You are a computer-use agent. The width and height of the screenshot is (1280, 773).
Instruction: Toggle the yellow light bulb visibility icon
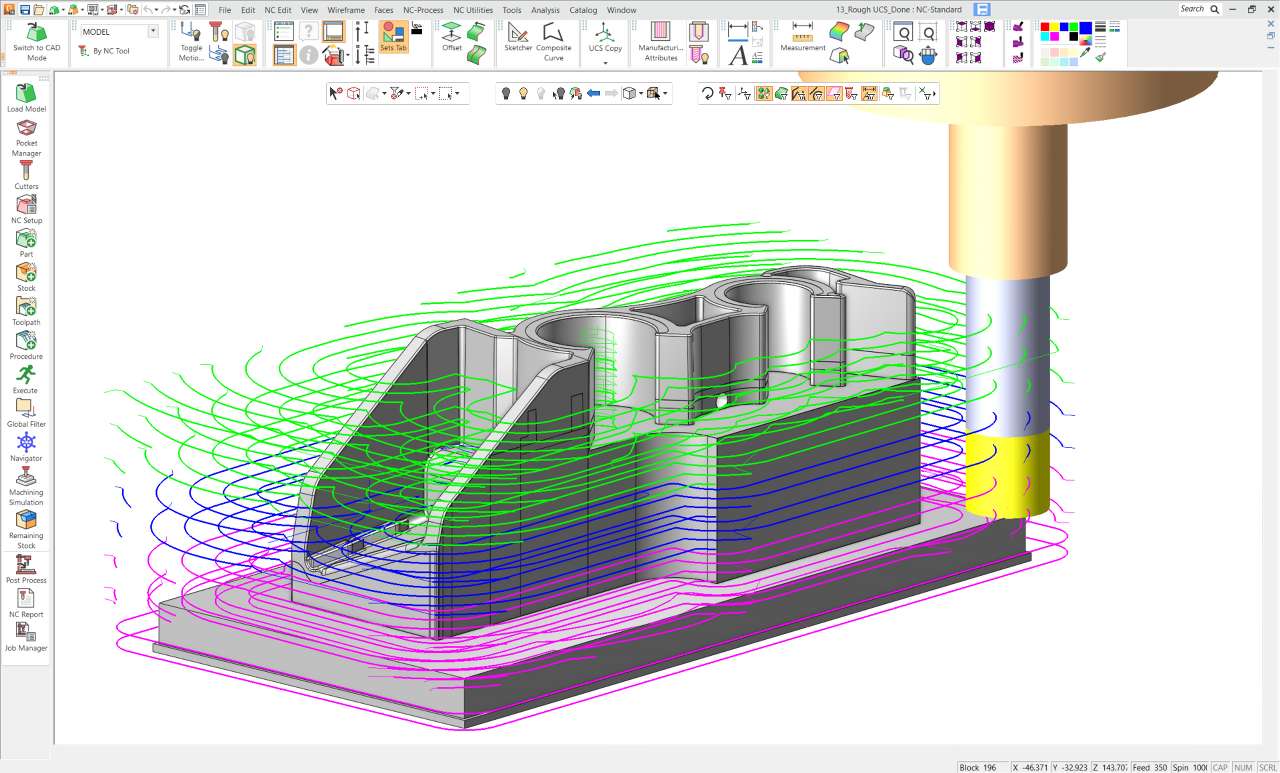[523, 93]
